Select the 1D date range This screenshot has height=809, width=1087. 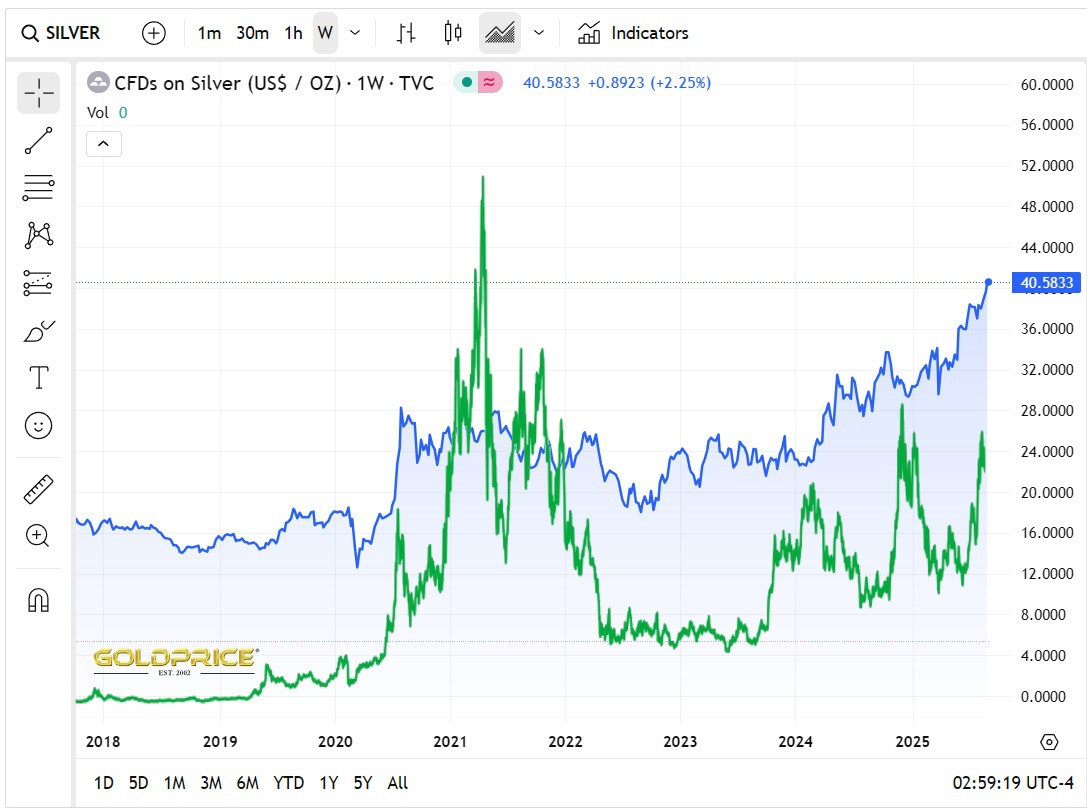coord(103,783)
